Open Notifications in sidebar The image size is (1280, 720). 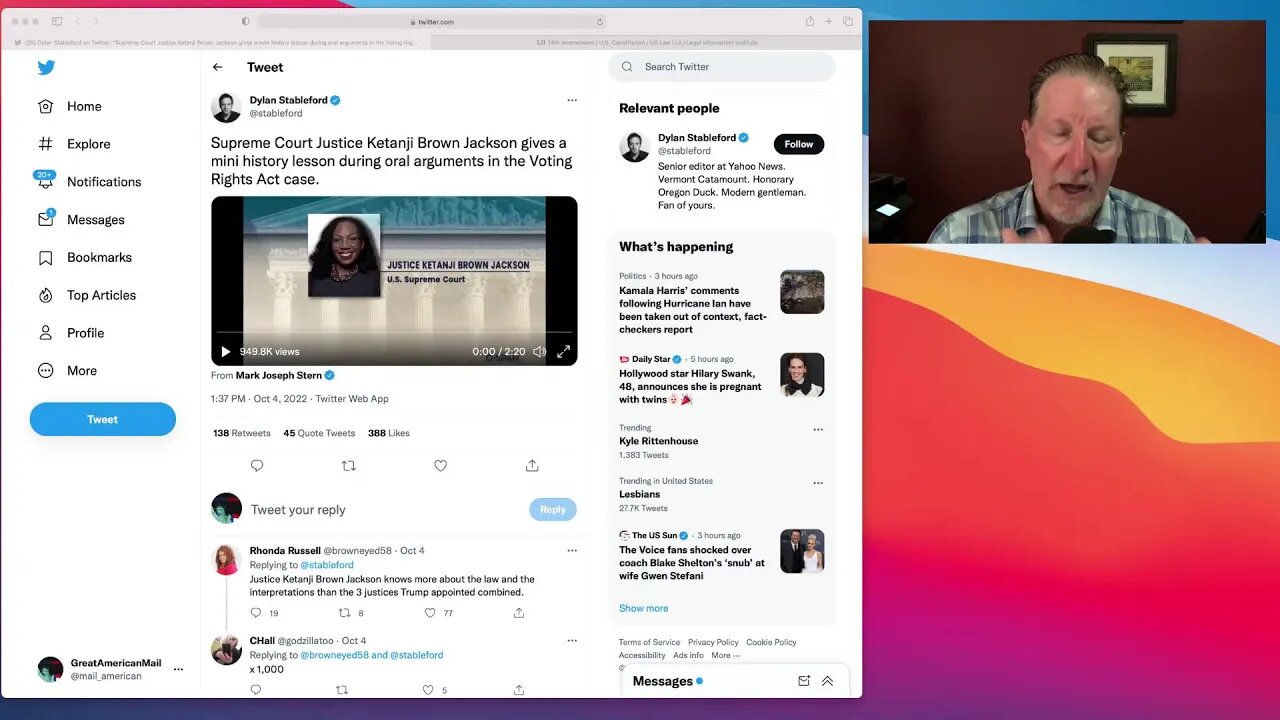tap(89, 182)
